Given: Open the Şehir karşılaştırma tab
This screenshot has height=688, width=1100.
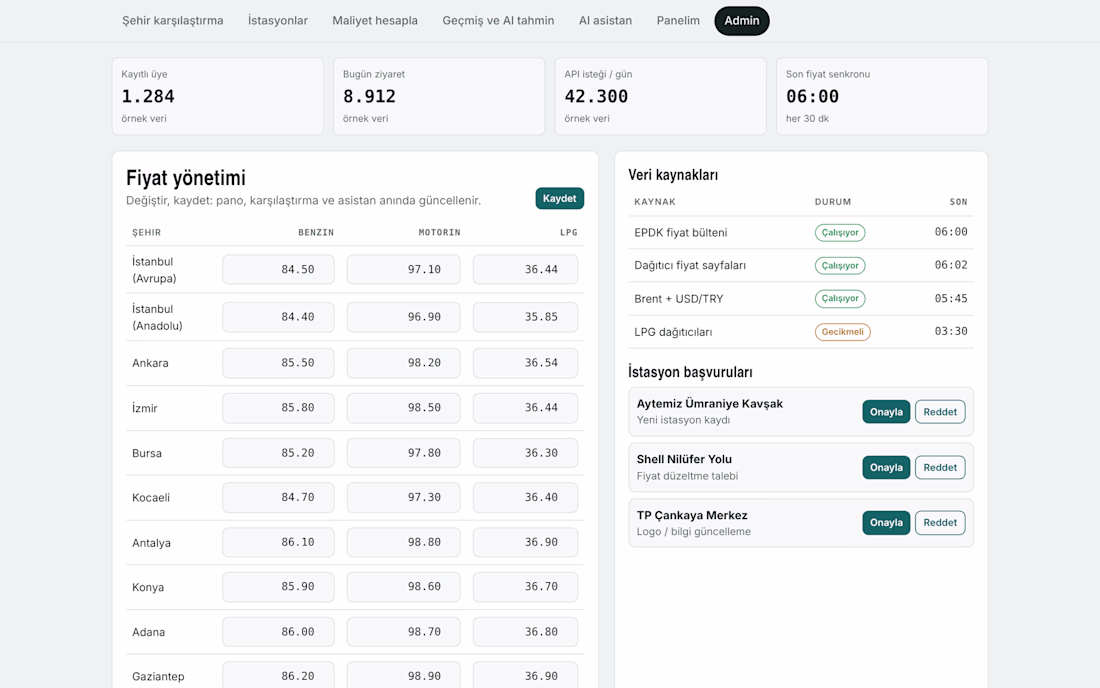Looking at the screenshot, I should (x=173, y=20).
